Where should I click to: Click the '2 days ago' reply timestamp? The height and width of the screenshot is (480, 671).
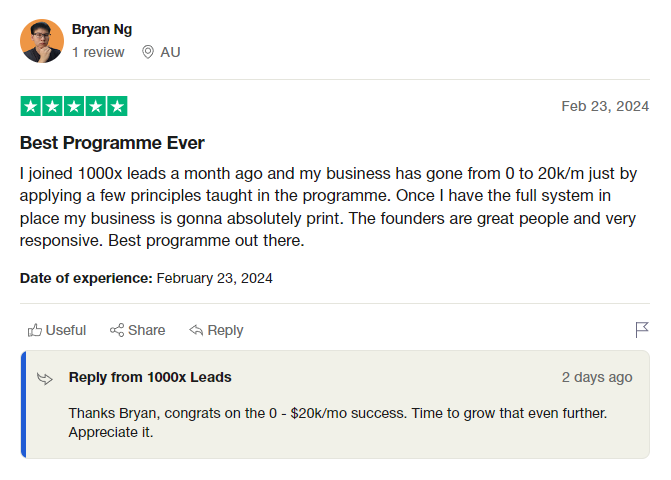click(597, 377)
